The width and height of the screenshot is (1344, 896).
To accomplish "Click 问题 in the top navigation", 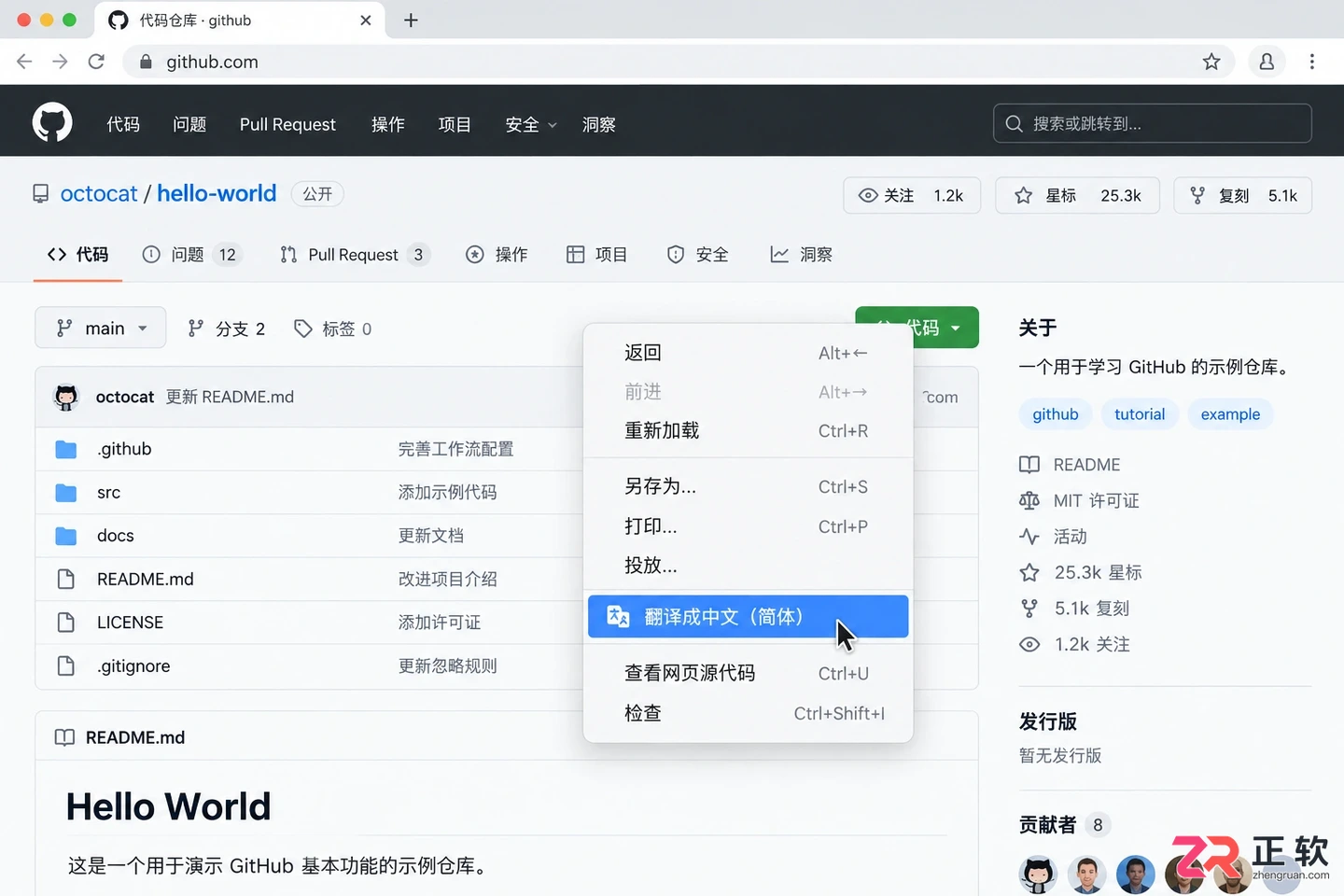I will (x=189, y=124).
